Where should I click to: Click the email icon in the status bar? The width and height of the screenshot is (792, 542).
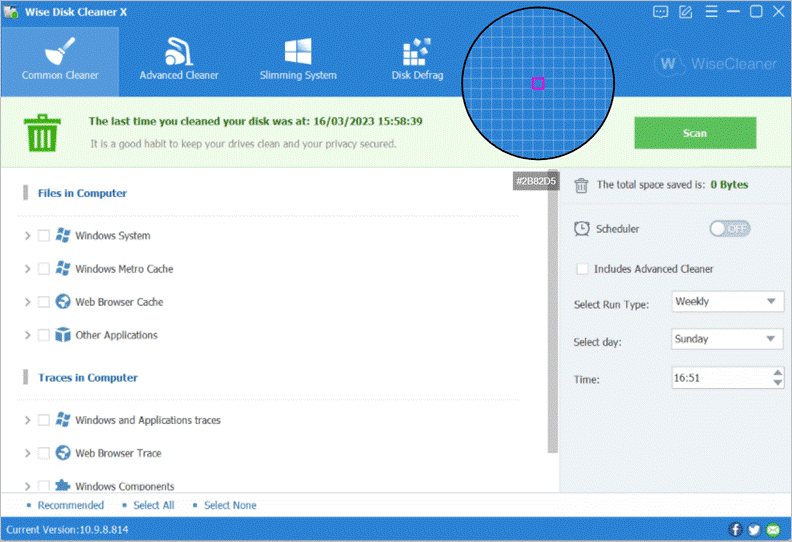pos(773,529)
